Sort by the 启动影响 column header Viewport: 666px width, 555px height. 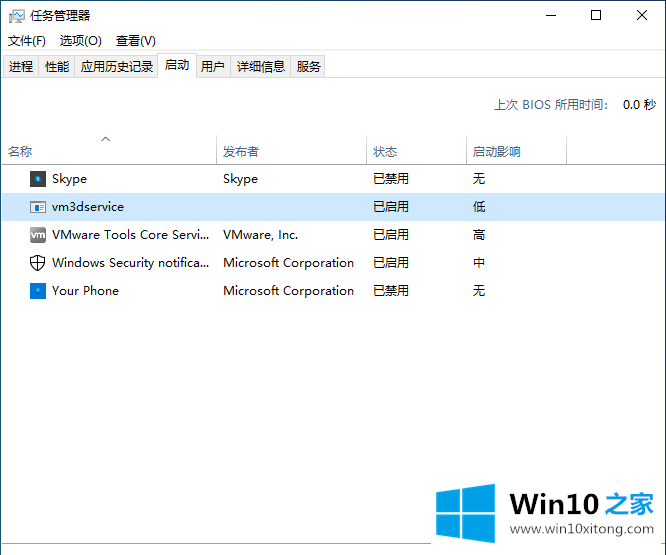click(516, 150)
